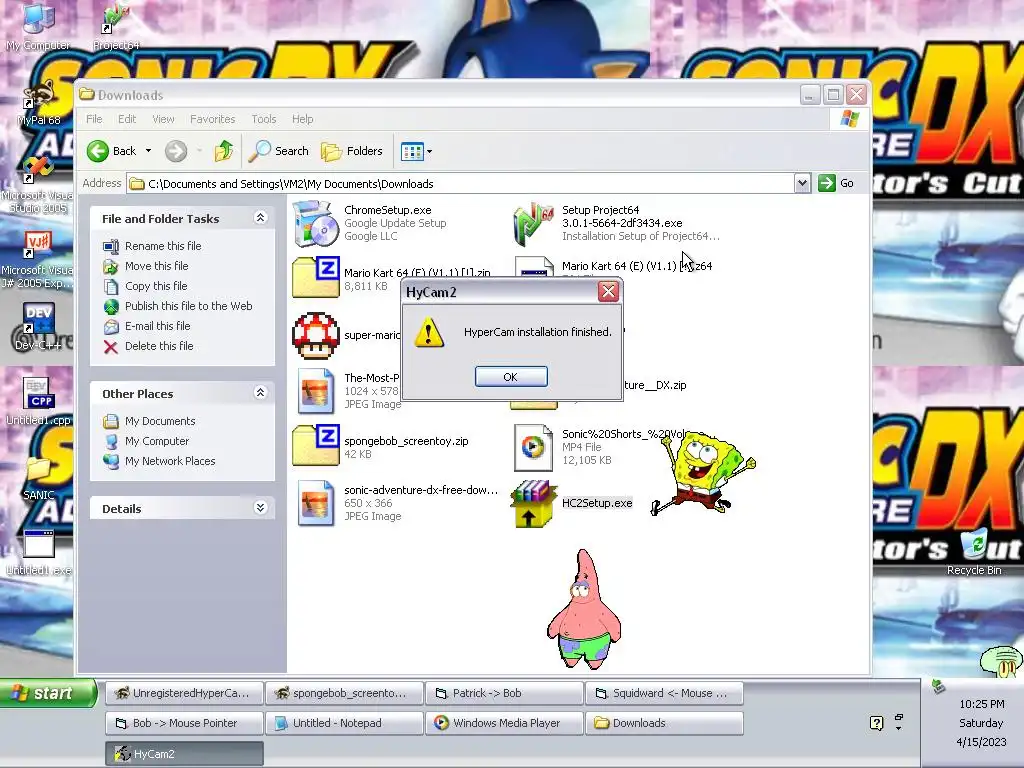Click the Up folder icon
This screenshot has height=768, width=1024.
click(223, 151)
